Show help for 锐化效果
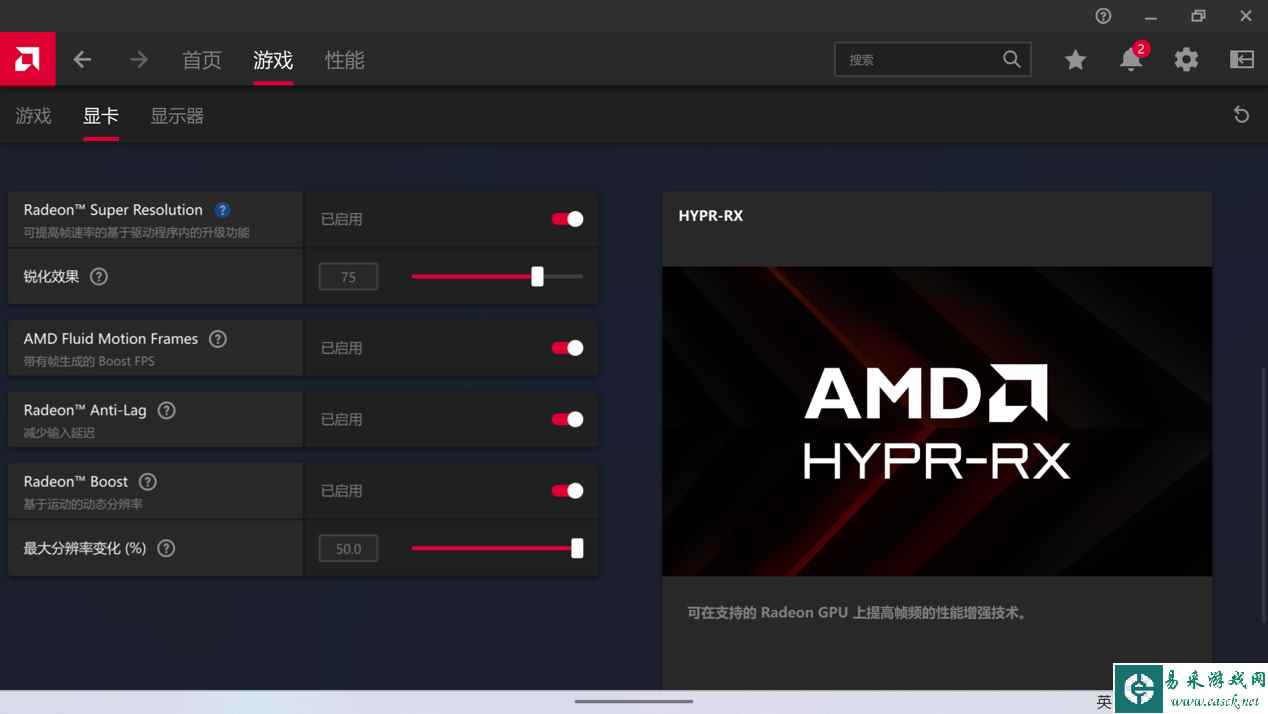The height and width of the screenshot is (714, 1268). click(x=99, y=277)
